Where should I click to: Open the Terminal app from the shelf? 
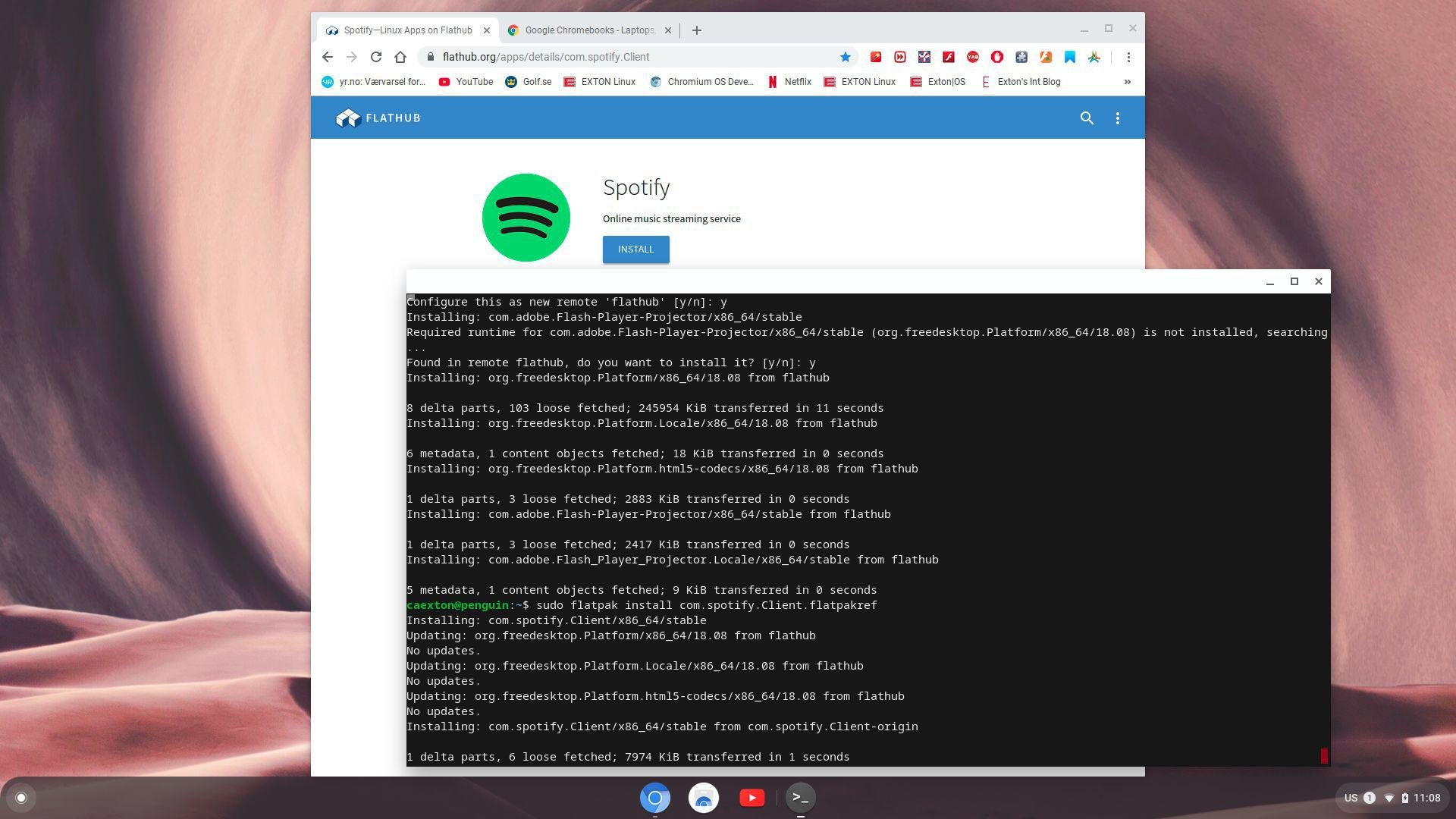[800, 798]
